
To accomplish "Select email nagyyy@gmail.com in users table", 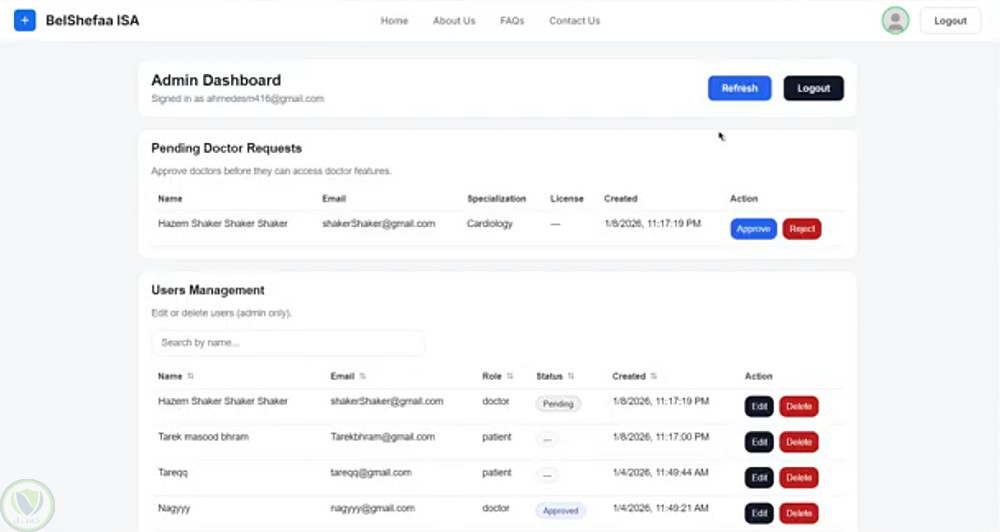I will pyautogui.click(x=372, y=508).
